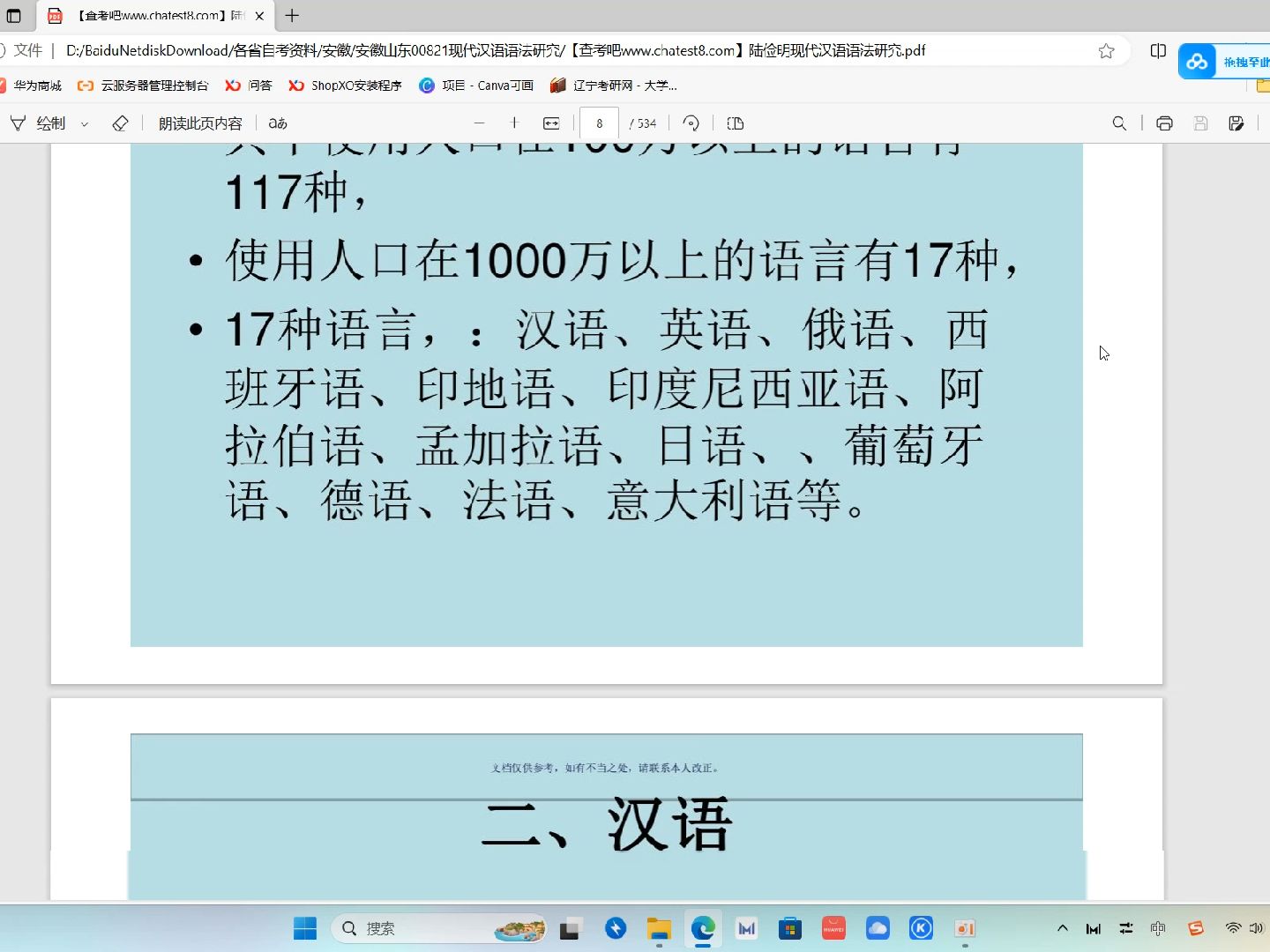This screenshot has height=952, width=1270.
Task: Open Task View from taskbar
Action: coord(571,928)
